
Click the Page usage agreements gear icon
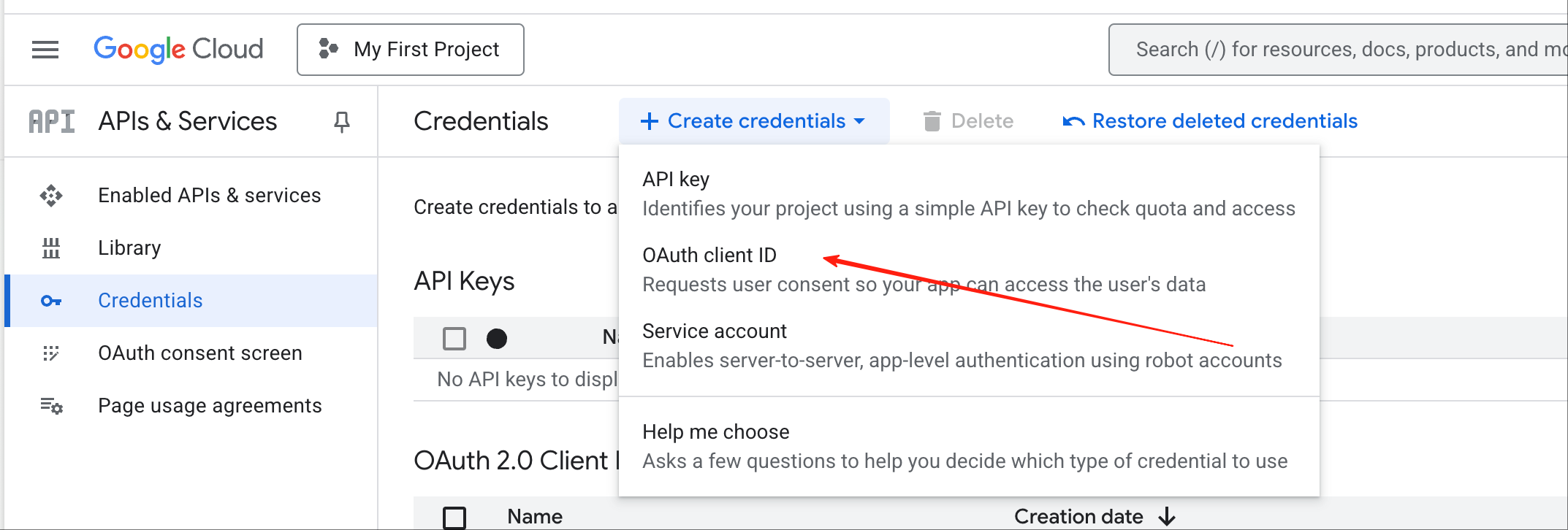(51, 406)
